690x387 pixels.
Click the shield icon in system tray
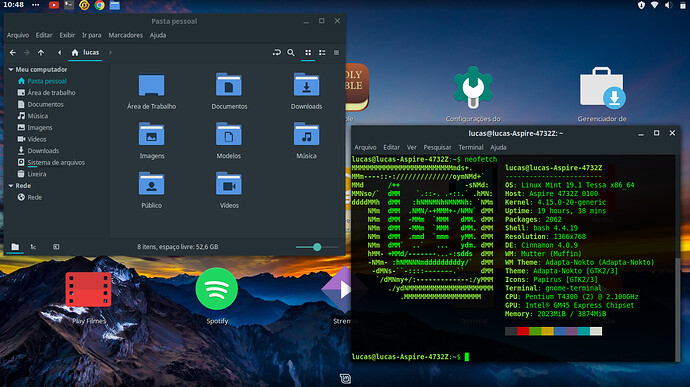coord(641,5)
